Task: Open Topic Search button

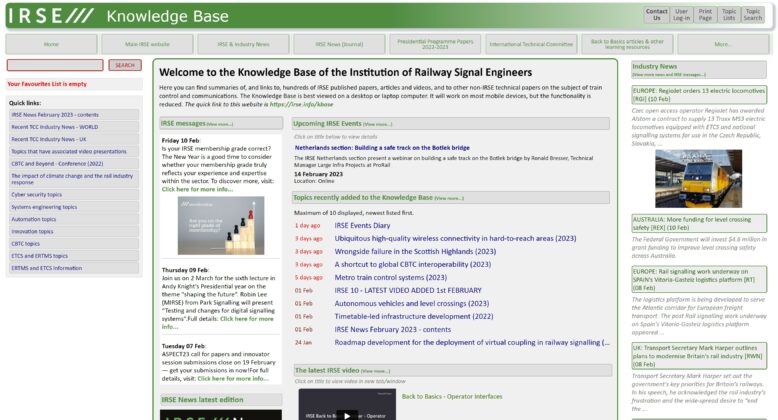Action: 753,14
